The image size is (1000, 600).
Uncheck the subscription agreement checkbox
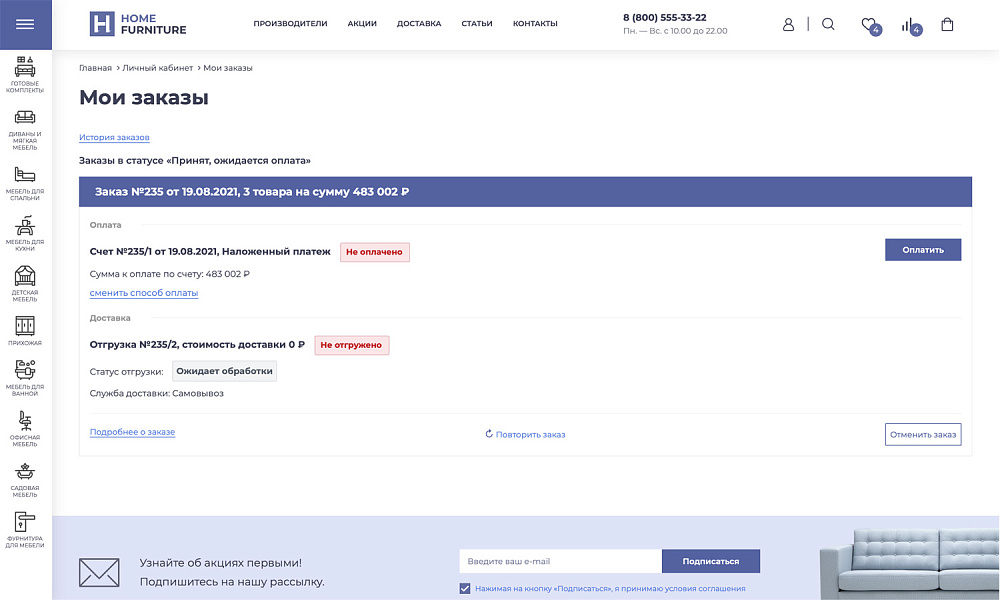coord(463,588)
